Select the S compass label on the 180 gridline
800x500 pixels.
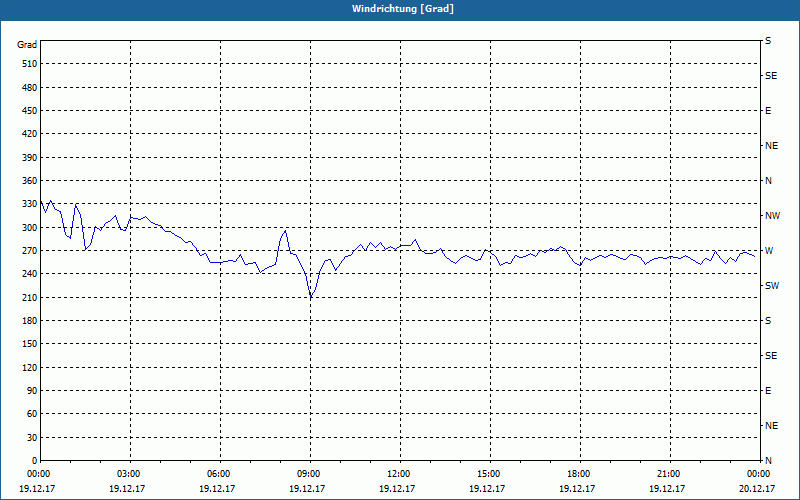(768, 321)
